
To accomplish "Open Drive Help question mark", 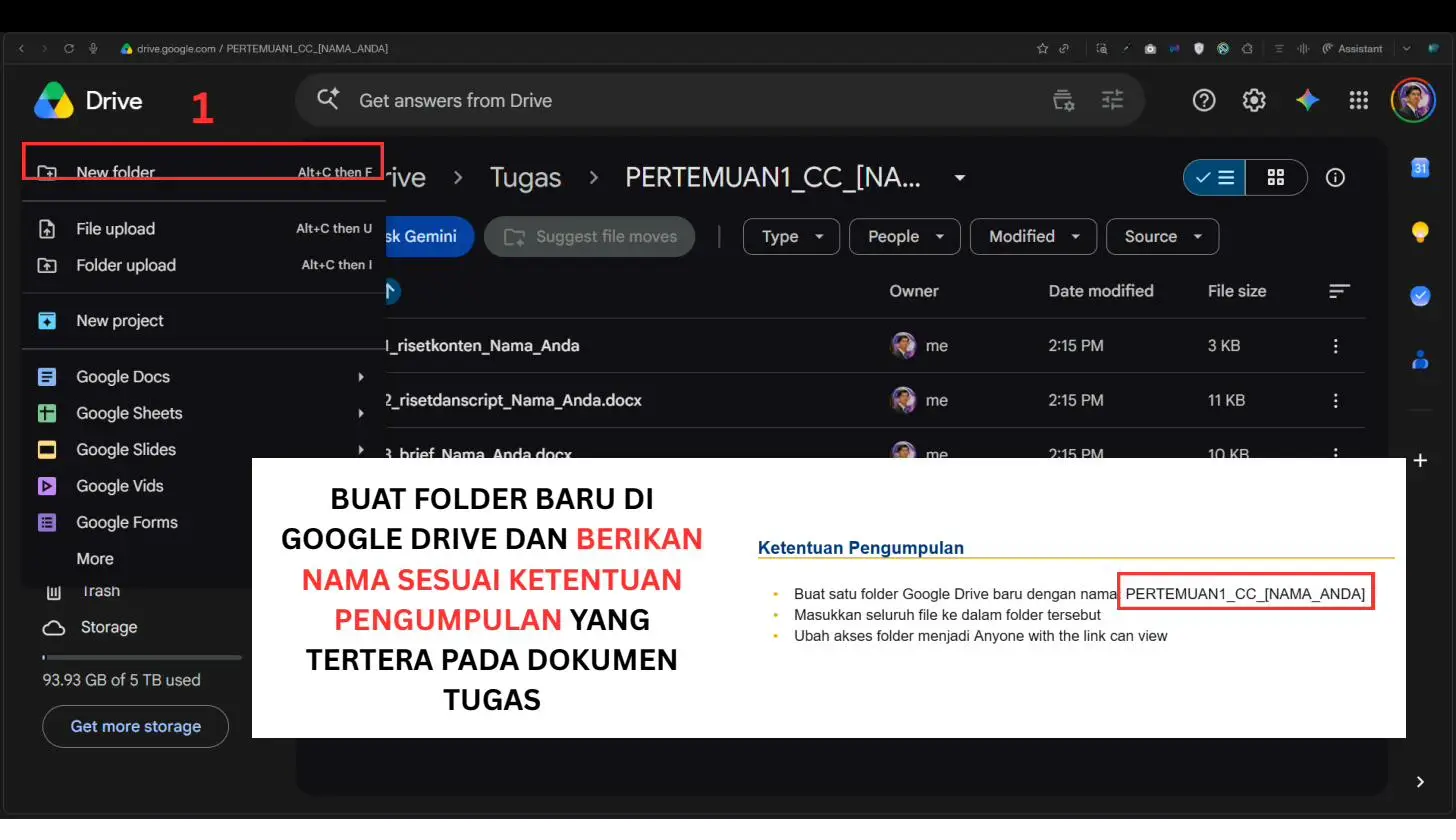I will (1204, 100).
